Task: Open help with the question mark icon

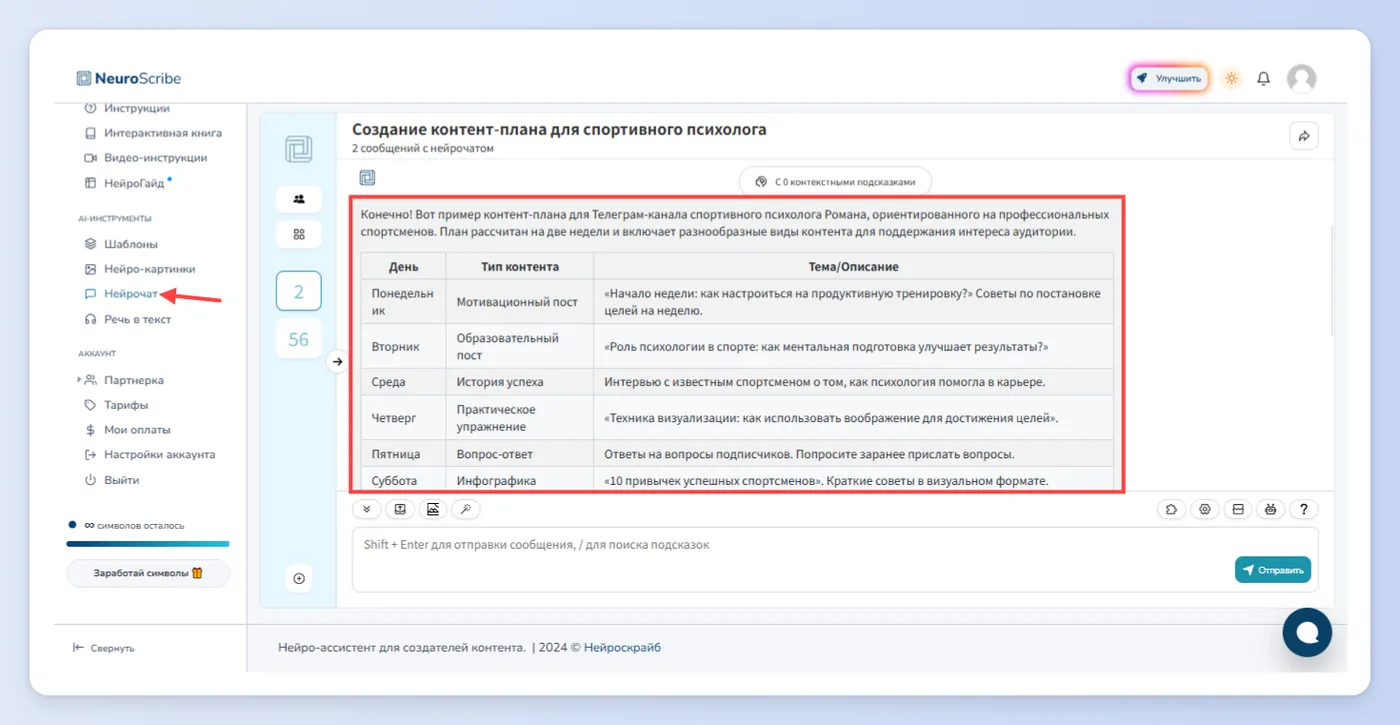Action: 1303,509
